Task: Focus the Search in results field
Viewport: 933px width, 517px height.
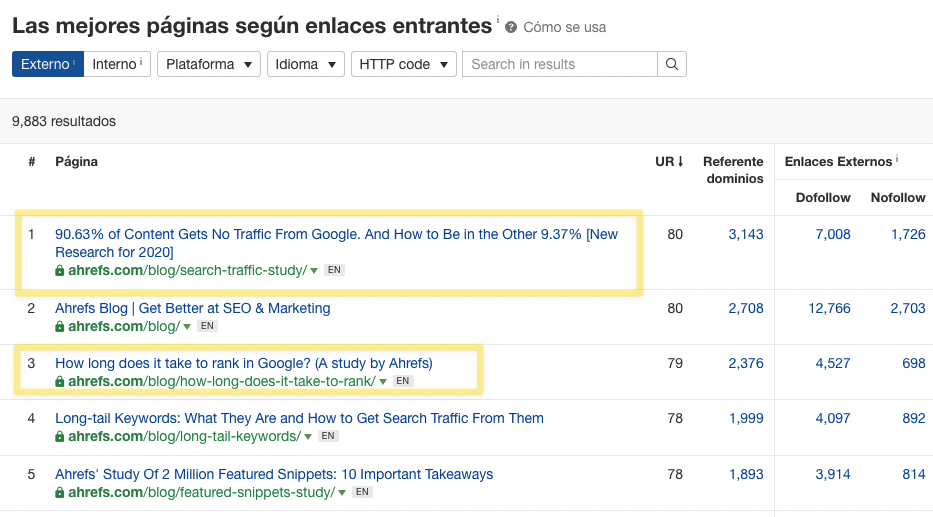Action: 559,64
